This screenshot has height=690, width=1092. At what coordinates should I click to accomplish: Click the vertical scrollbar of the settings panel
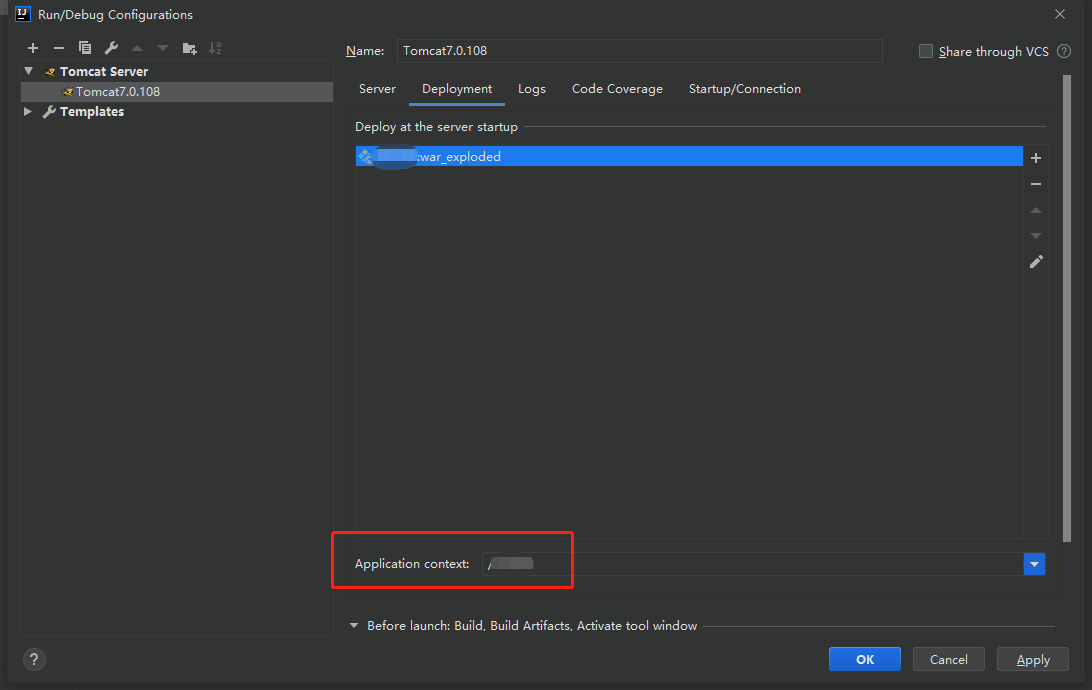coord(1067,307)
